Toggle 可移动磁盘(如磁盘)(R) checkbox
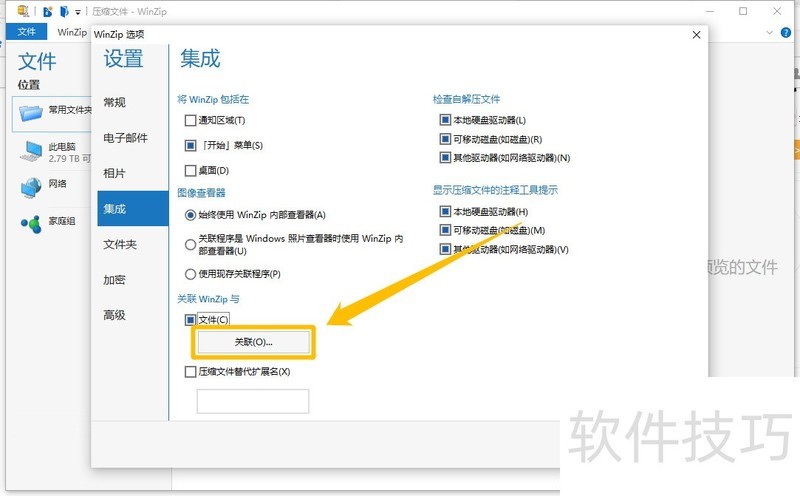 click(445, 139)
